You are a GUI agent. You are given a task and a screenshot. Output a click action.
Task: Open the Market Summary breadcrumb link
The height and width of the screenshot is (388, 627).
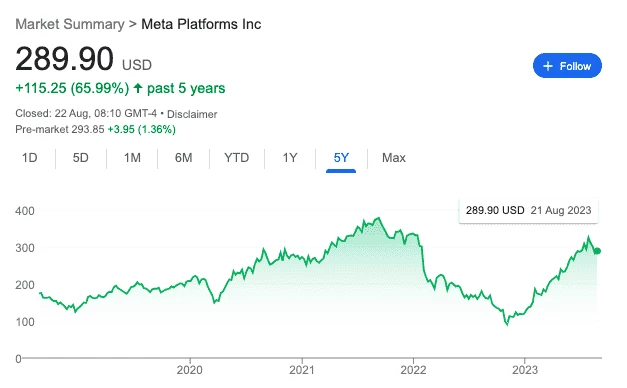pyautogui.click(x=70, y=24)
